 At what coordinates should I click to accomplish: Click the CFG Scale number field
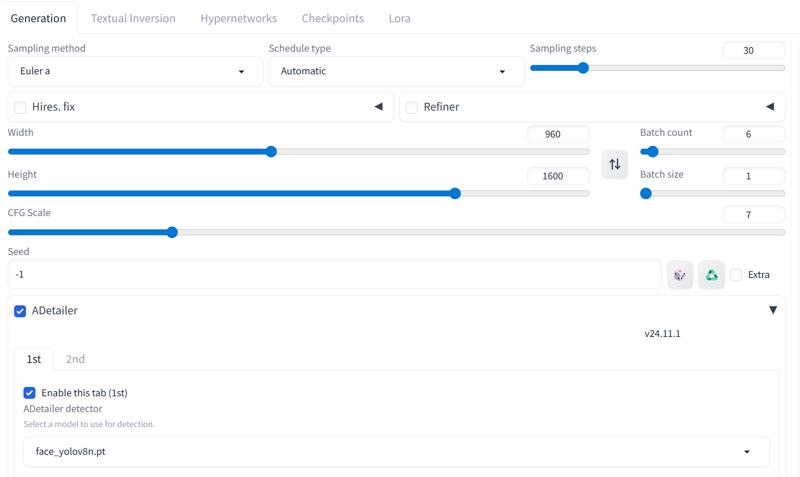(x=754, y=215)
